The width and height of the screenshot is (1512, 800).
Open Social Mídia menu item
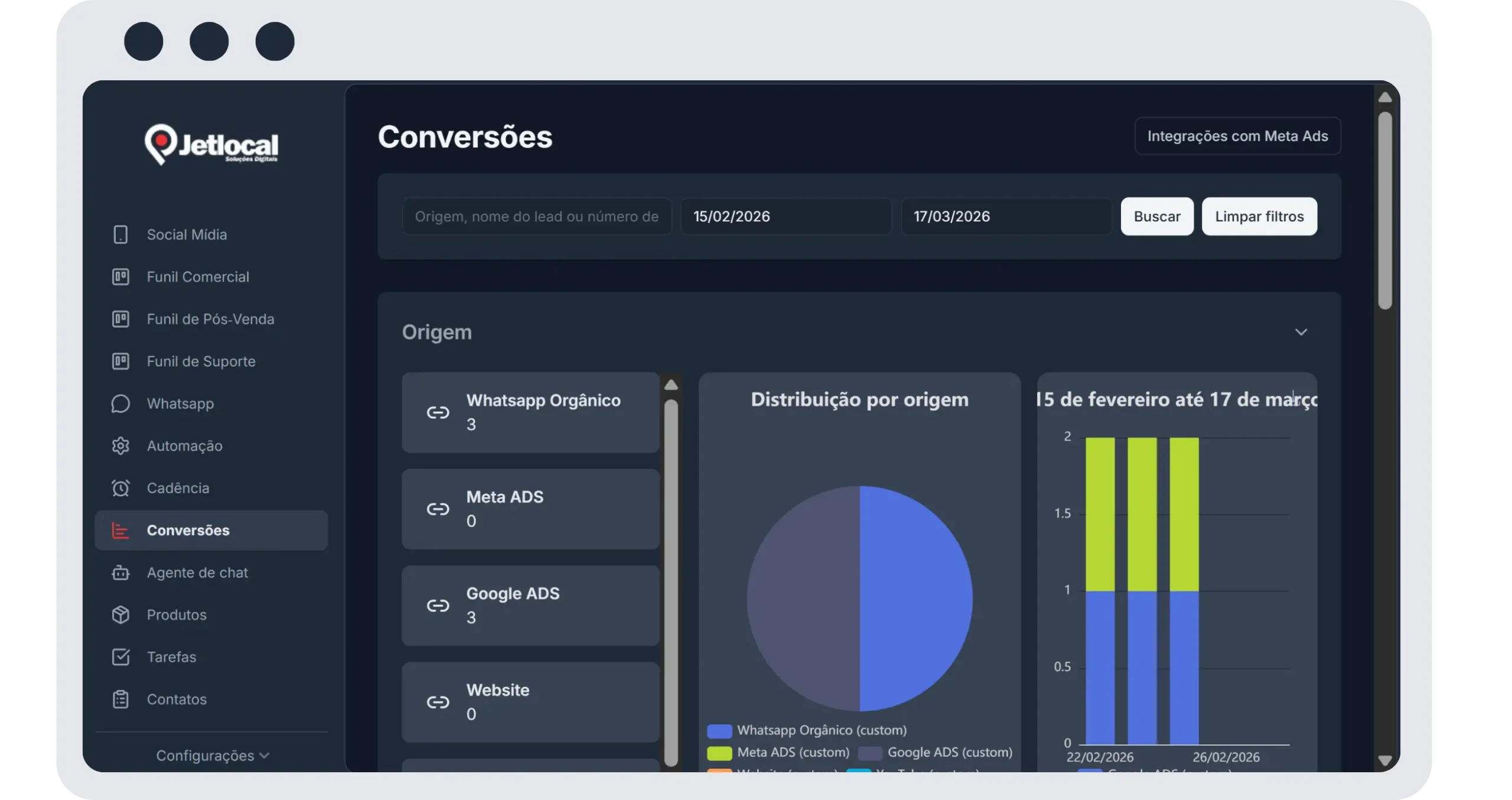click(x=211, y=234)
